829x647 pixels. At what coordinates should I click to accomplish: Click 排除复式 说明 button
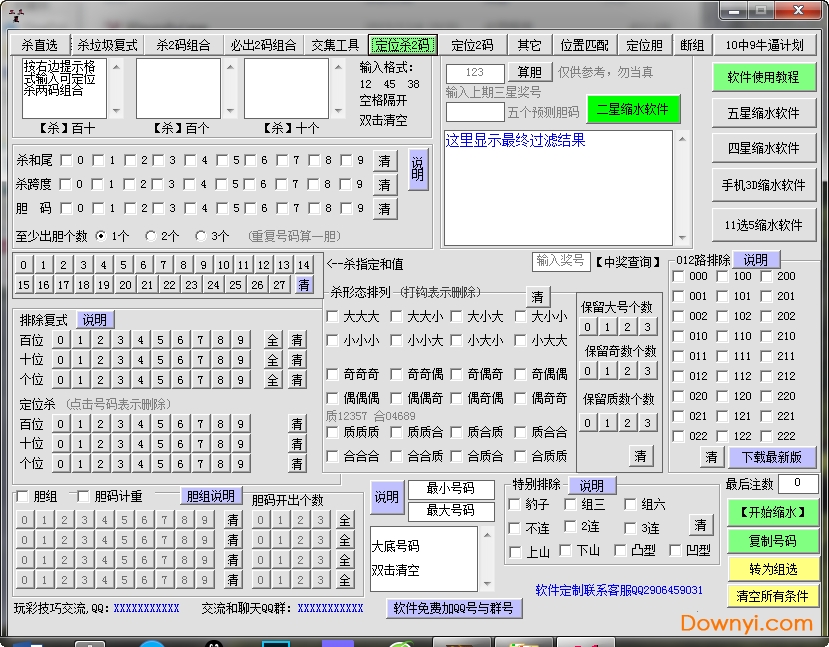95,320
